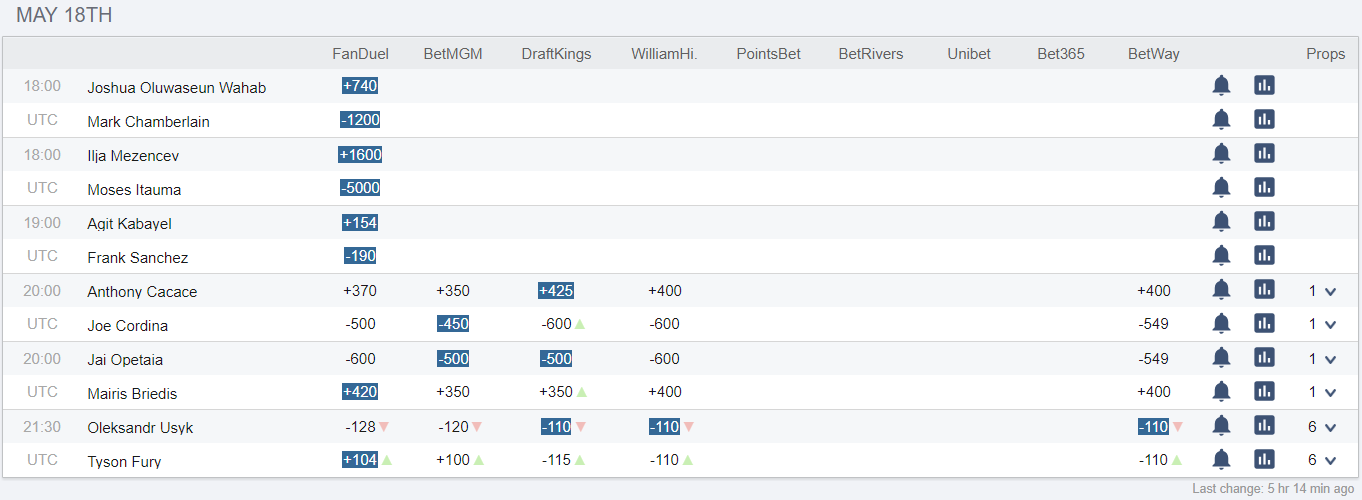Open Oleksandr Usyk fighter name
Screen dimensions: 1362x500
(x=140, y=428)
